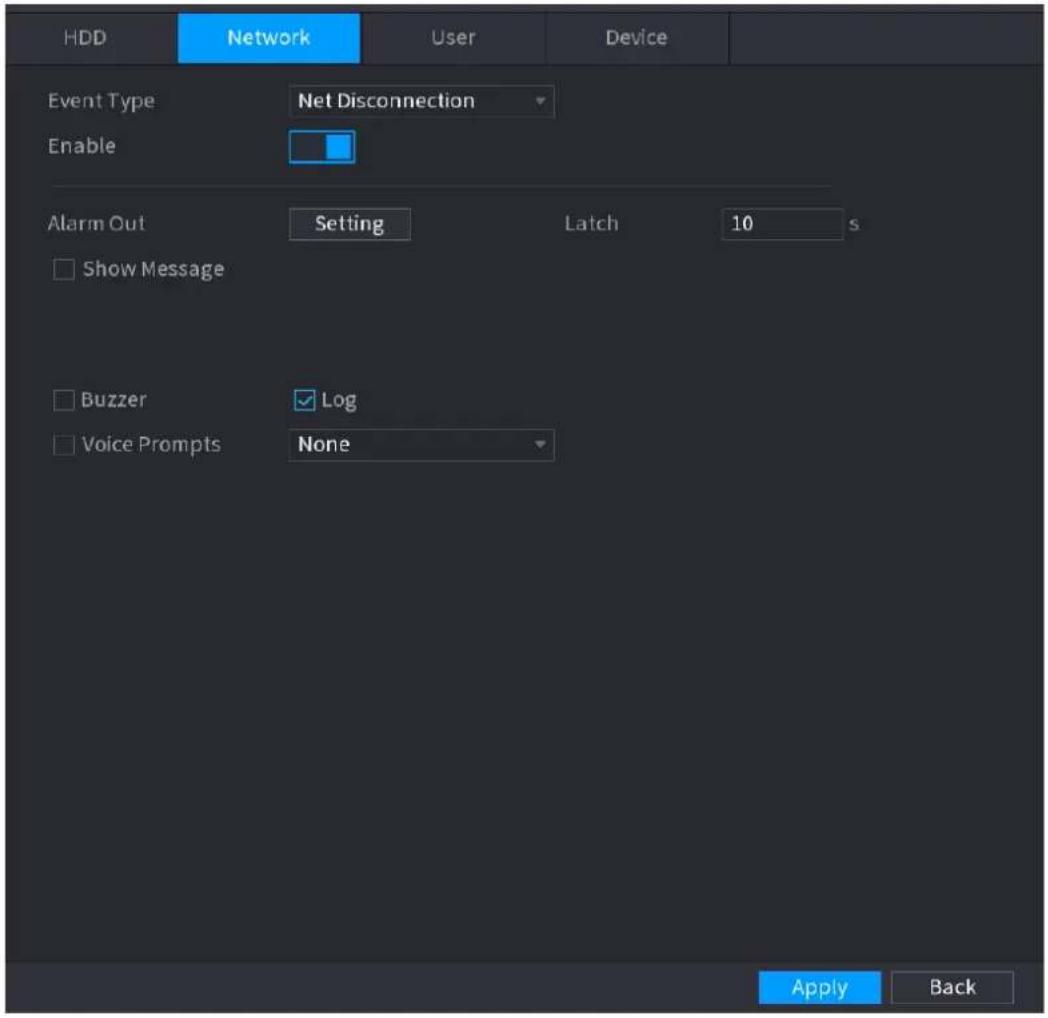The image size is (1048, 1018).
Task: Click the Event Type label
Action: [x=101, y=101]
